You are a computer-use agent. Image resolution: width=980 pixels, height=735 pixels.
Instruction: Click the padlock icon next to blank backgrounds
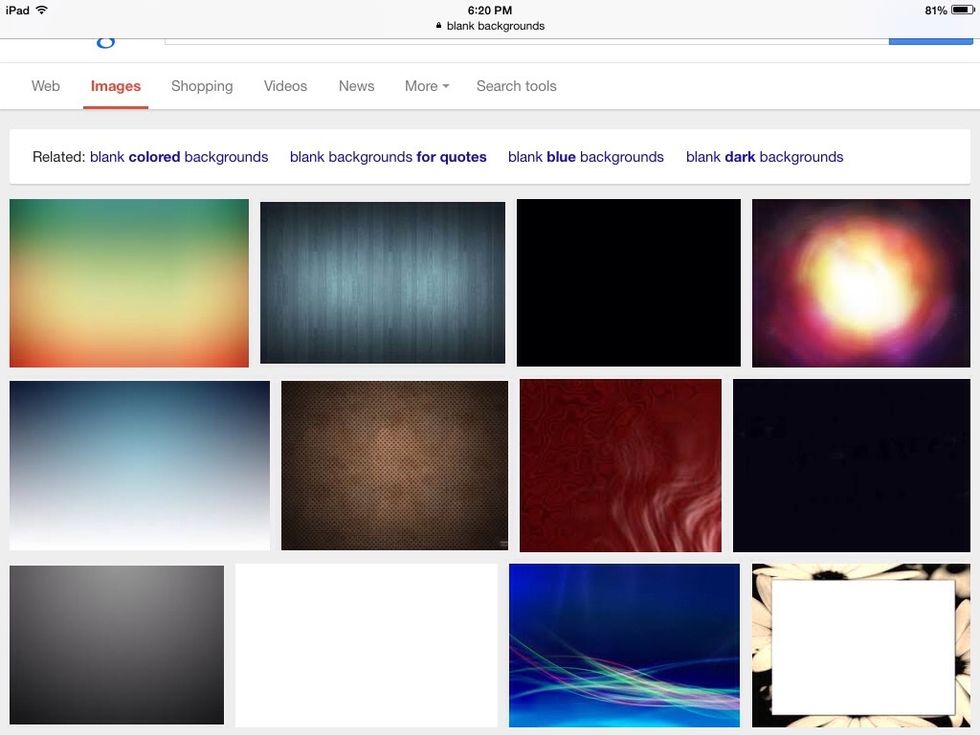tap(437, 25)
